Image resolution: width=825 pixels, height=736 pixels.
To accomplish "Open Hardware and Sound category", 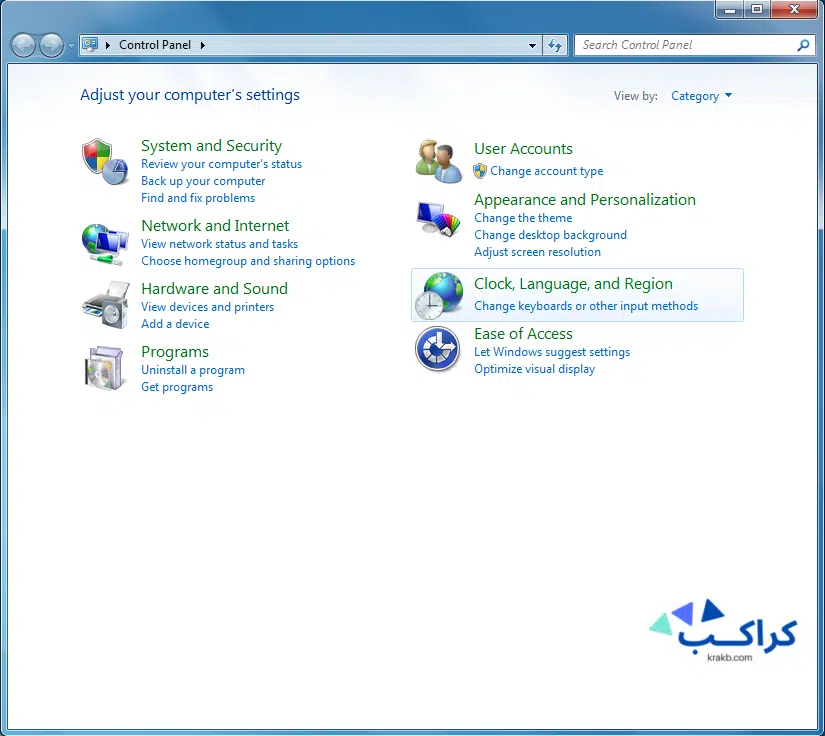I will pos(215,289).
